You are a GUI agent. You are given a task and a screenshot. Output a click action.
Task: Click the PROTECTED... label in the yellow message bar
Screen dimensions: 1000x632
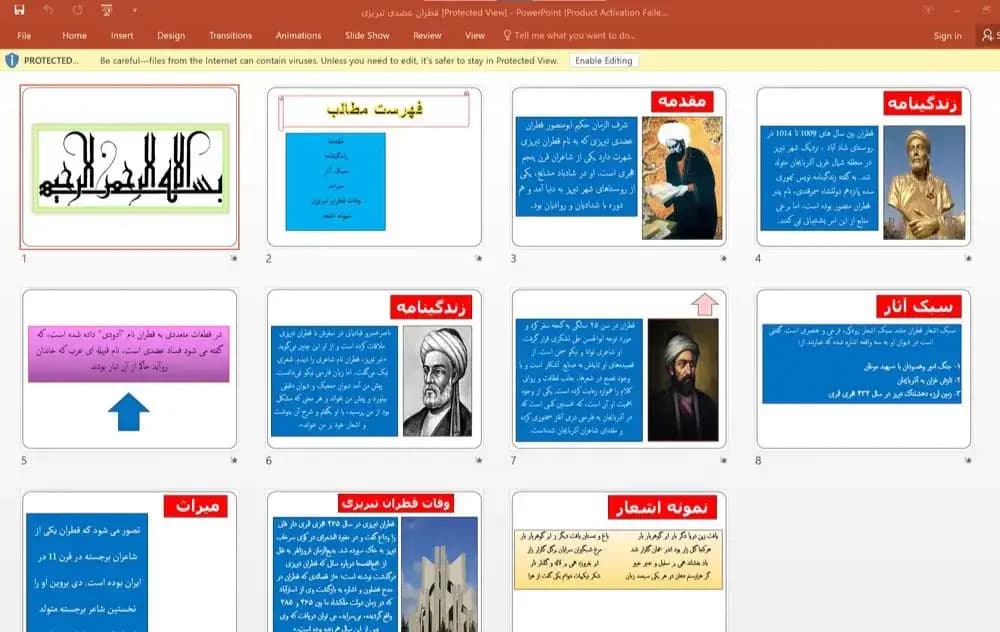(x=52, y=61)
